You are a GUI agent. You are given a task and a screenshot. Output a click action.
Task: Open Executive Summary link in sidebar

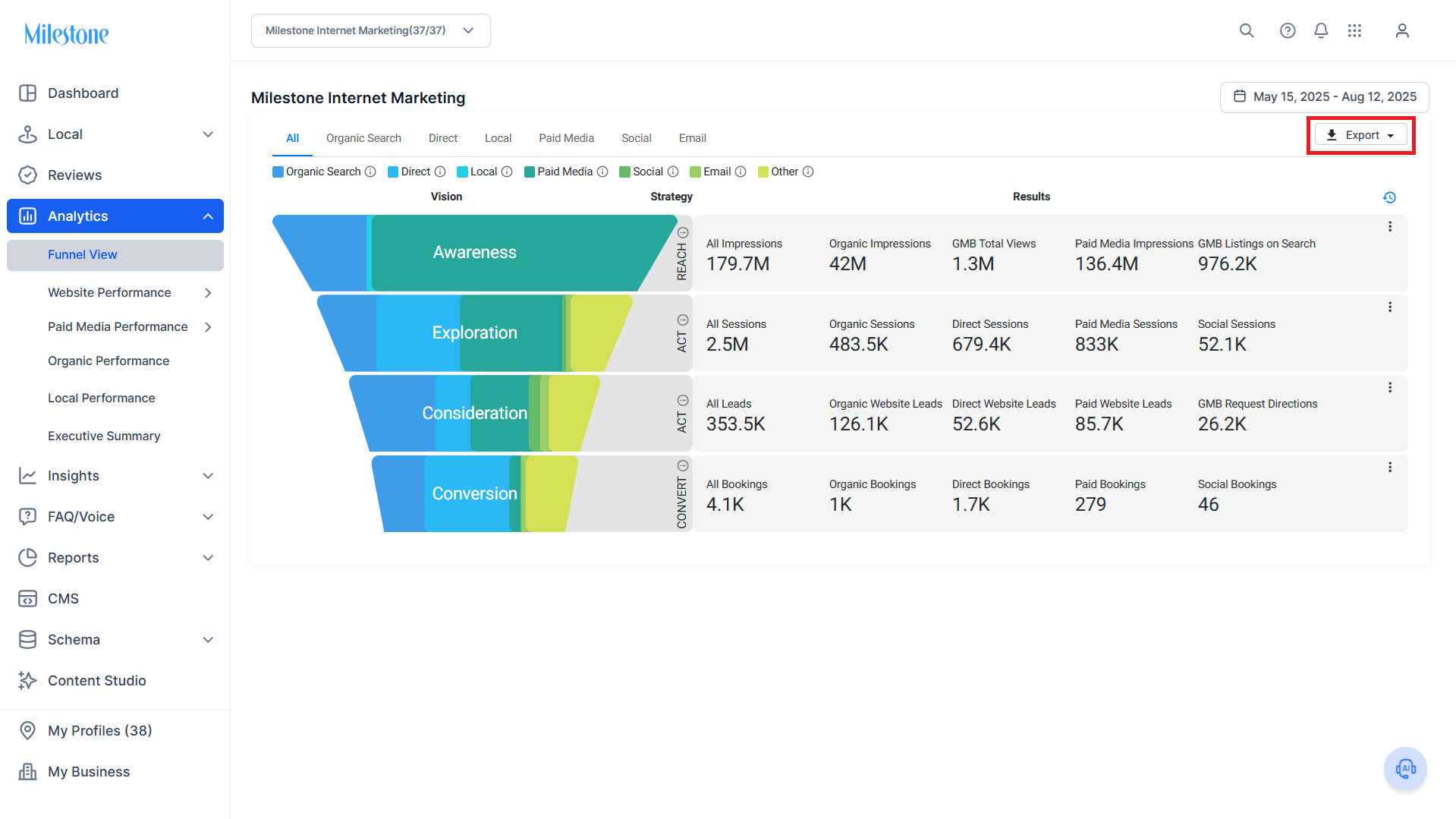(104, 436)
